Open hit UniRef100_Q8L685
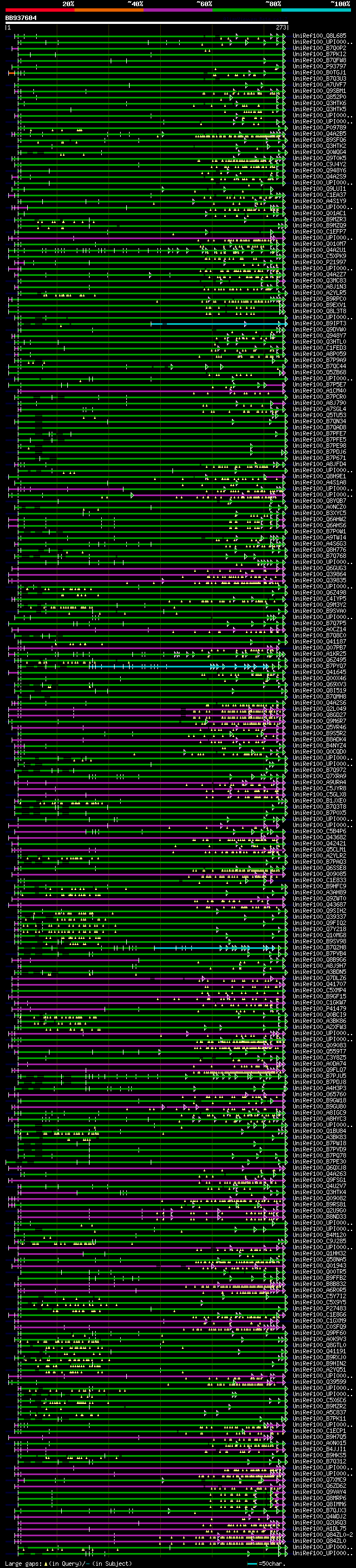The image size is (356, 1568). [x=319, y=36]
